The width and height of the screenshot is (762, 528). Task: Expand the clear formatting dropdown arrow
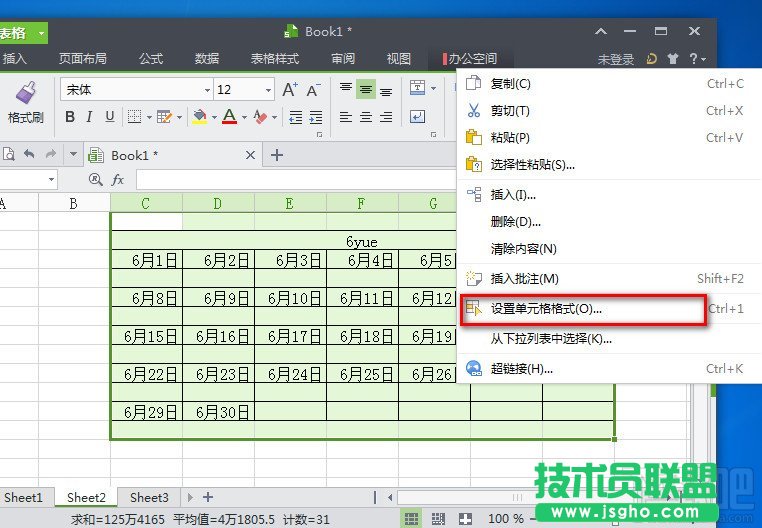pos(275,117)
